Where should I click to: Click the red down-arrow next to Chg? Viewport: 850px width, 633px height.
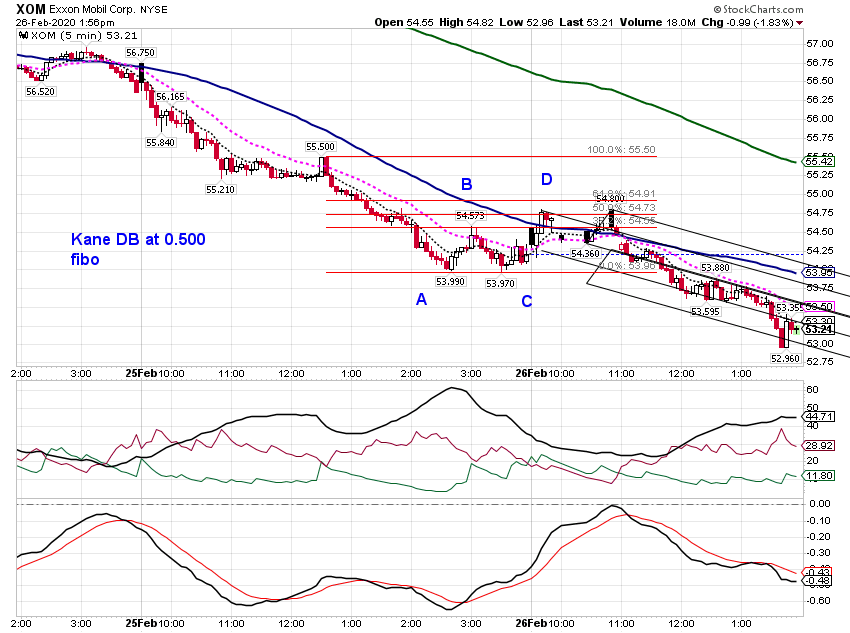click(800, 23)
